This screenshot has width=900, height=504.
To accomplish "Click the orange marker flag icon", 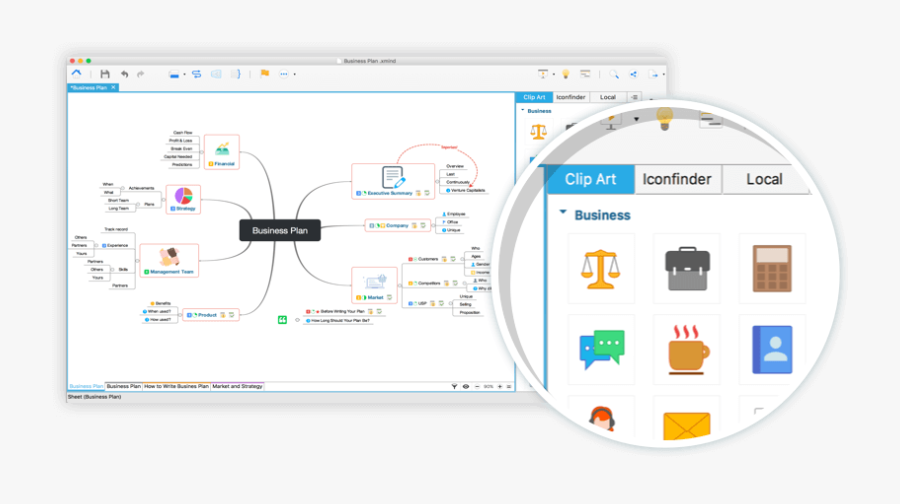I will 264,74.
